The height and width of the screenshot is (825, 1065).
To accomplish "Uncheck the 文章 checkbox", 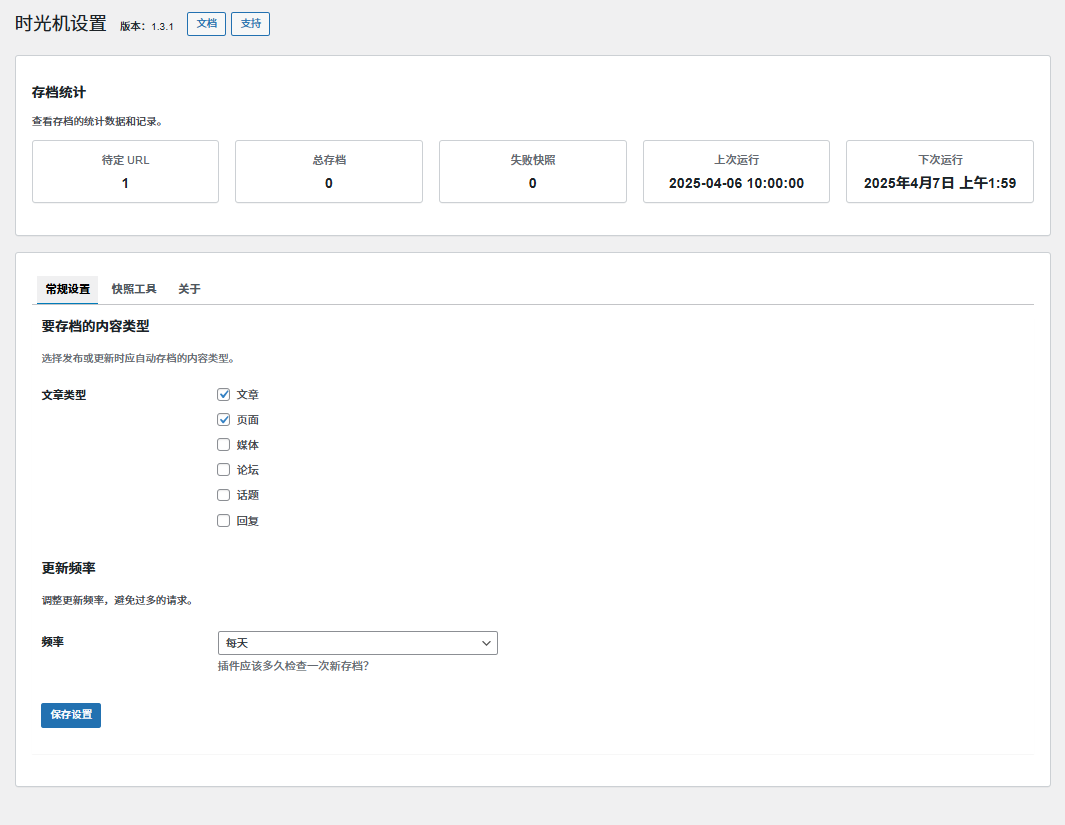I will (224, 395).
